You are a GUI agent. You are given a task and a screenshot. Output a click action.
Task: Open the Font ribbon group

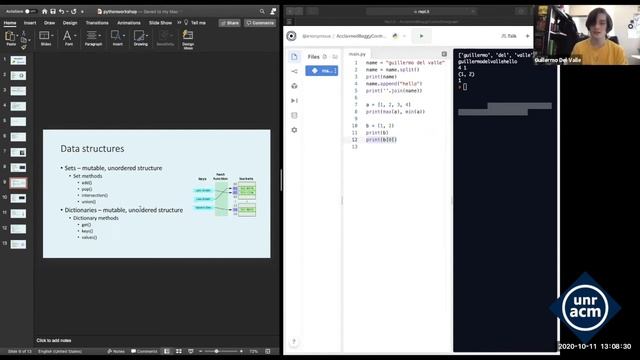coord(69,38)
